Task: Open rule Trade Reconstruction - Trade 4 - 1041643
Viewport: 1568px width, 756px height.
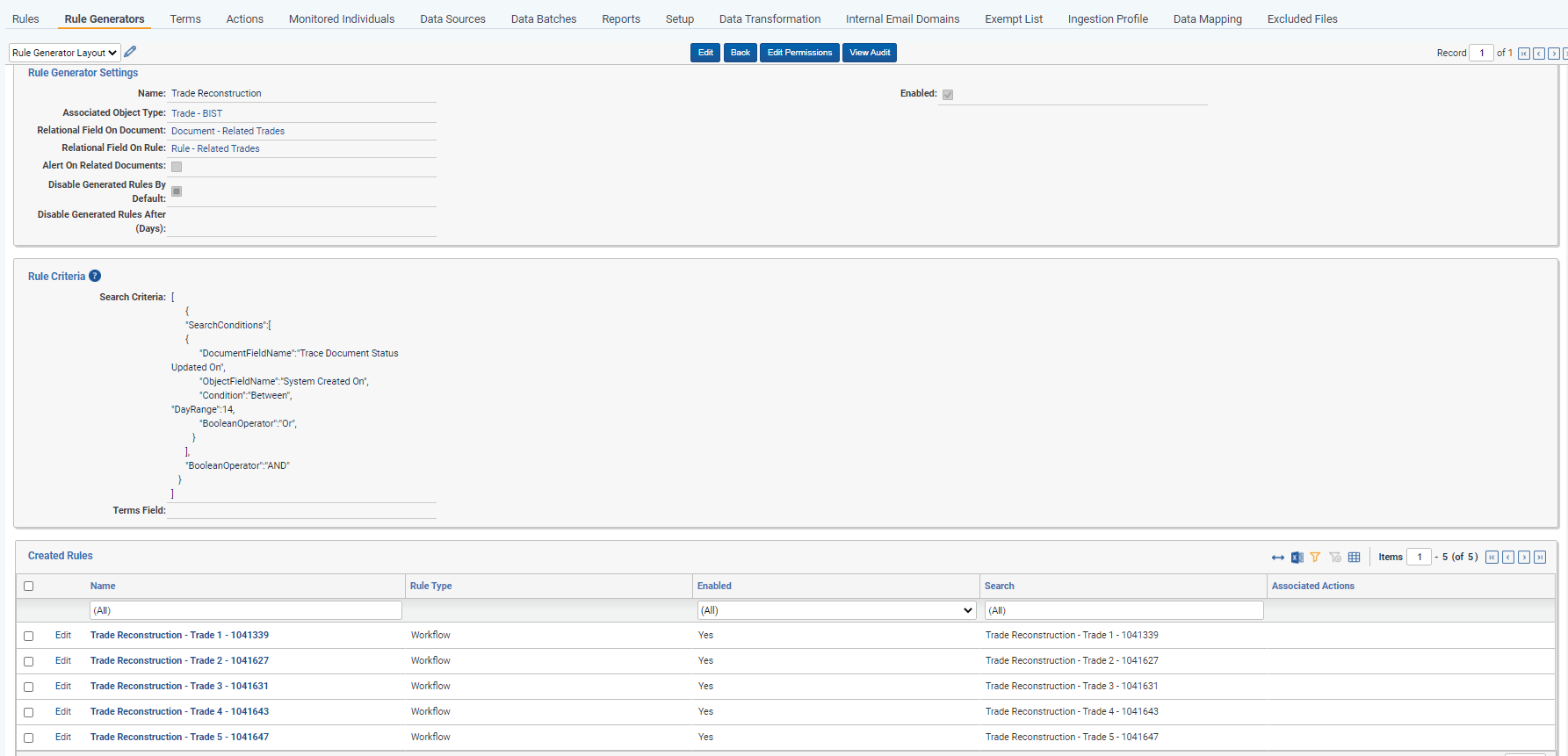Action: [x=179, y=711]
